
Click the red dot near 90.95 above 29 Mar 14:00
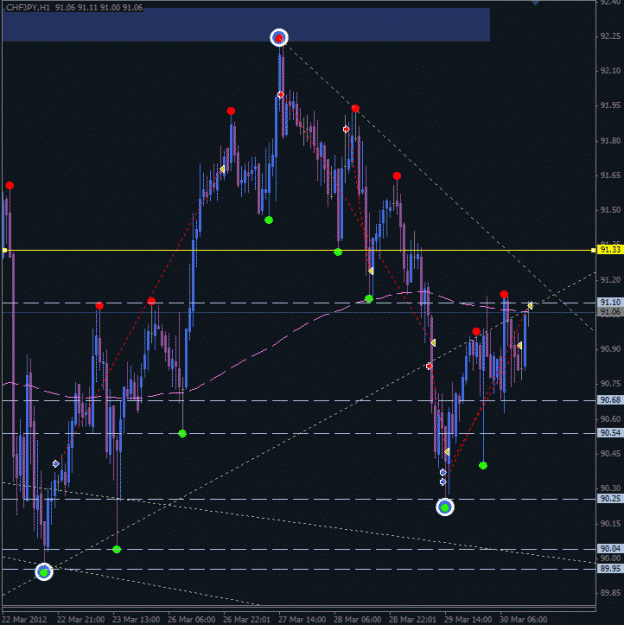tap(476, 332)
